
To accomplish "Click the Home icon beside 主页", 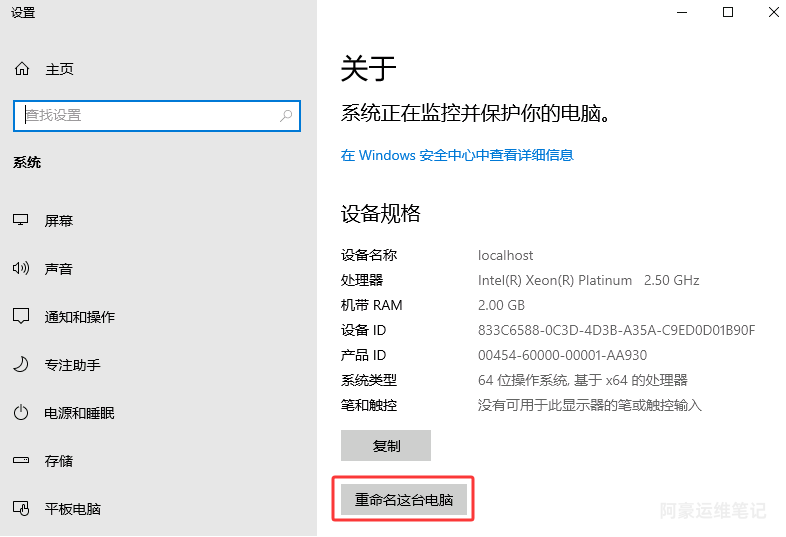I will pyautogui.click(x=22, y=68).
